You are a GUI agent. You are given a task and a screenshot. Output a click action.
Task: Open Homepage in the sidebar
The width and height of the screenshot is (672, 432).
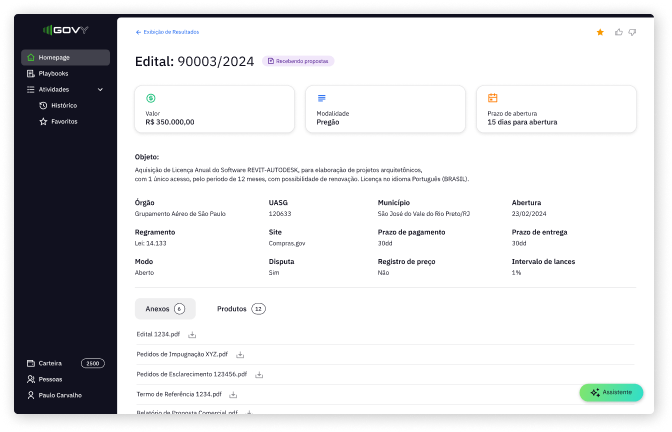coord(66,57)
